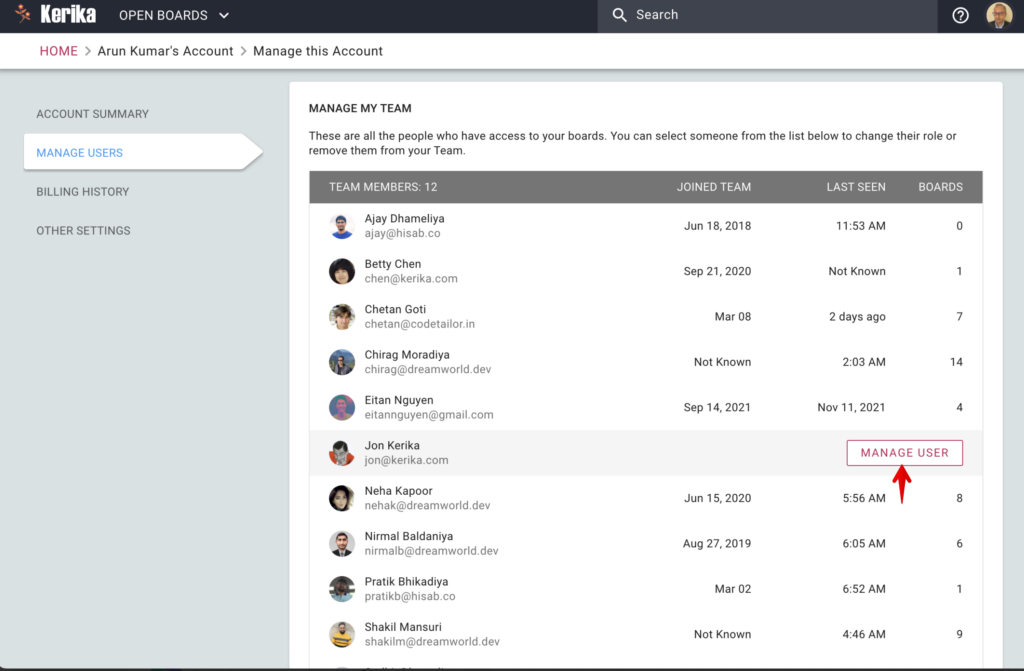Click Jon Kerika's avatar

(342, 453)
